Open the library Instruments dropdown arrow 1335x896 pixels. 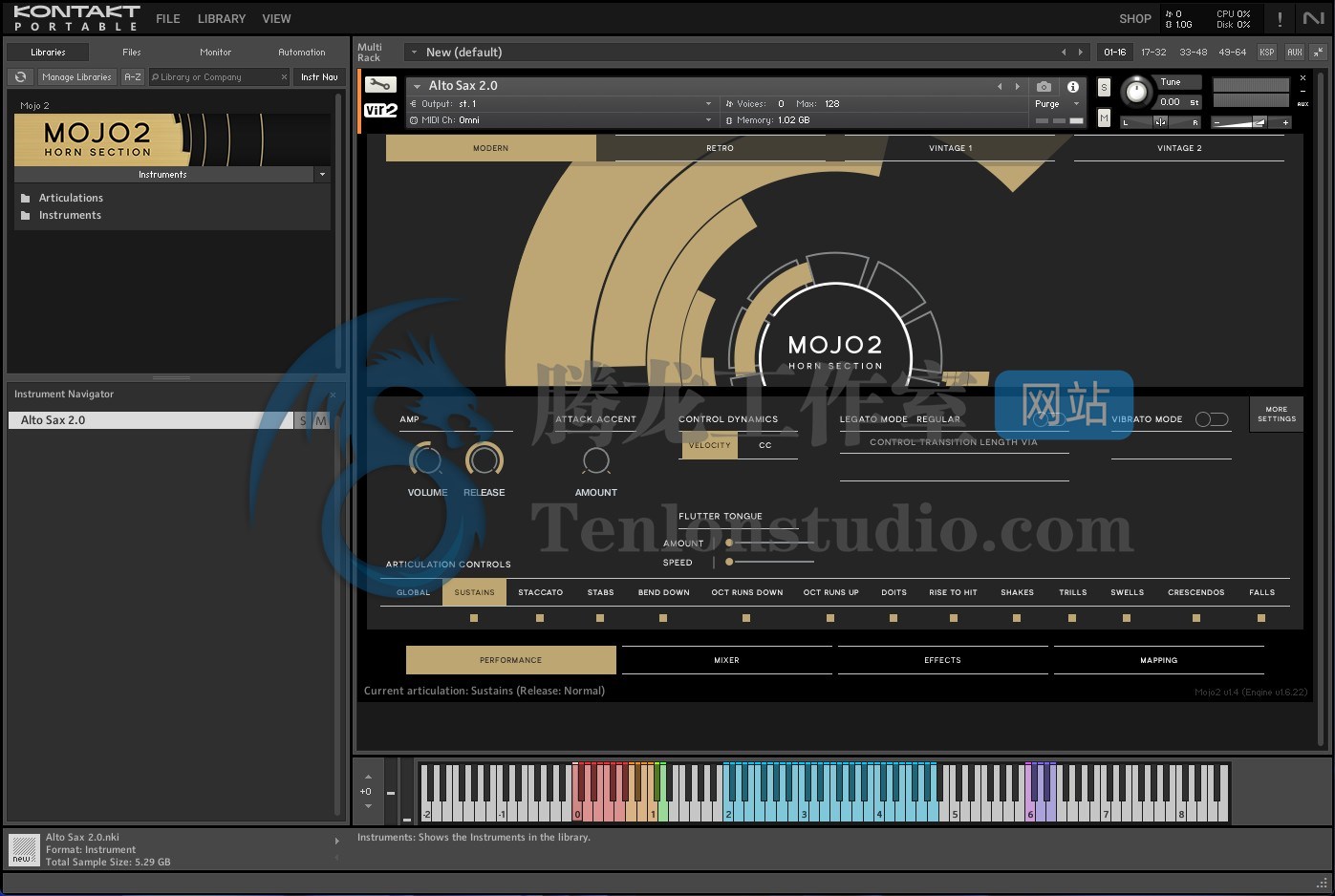322,175
